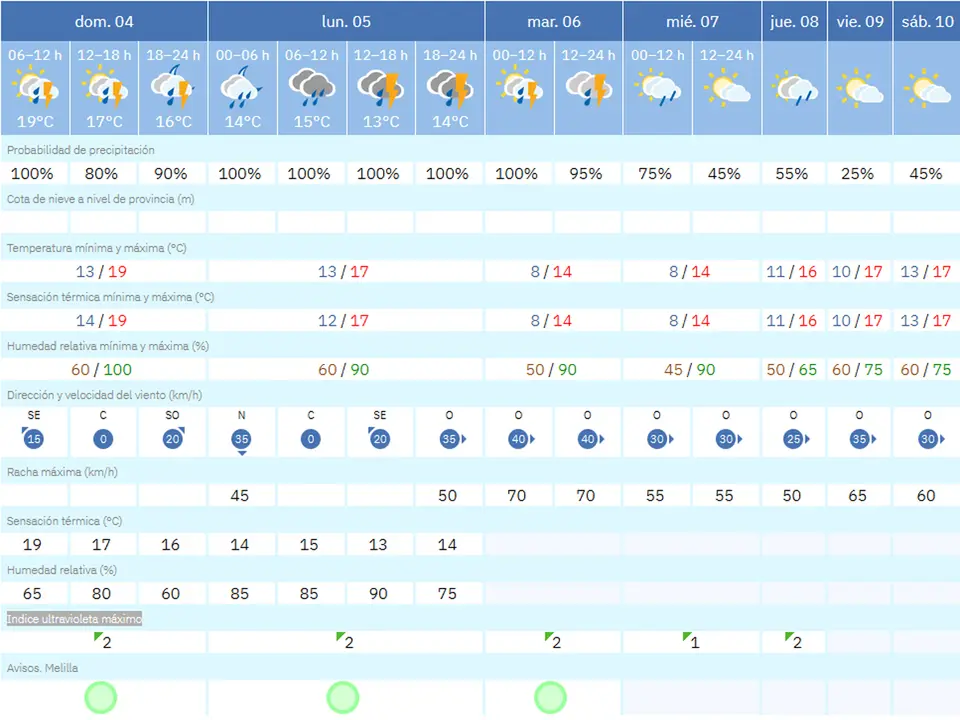Click the SE 15 wind icon for dom. 04

point(33,438)
